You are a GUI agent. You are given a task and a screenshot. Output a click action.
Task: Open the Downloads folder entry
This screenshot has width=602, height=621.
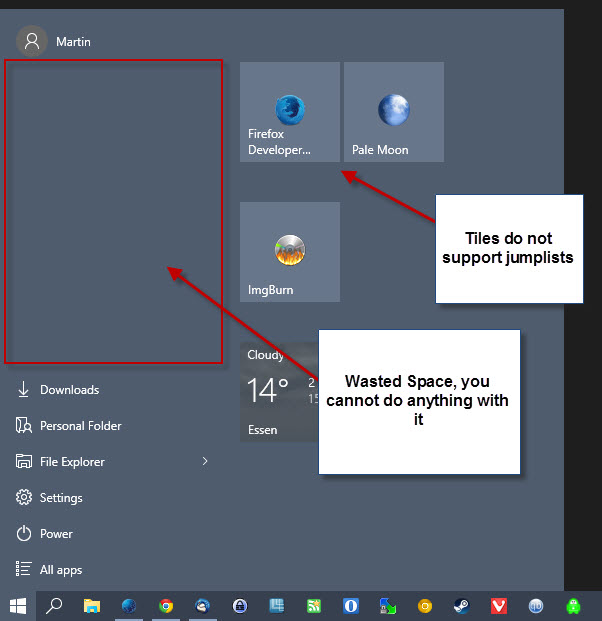click(58, 390)
